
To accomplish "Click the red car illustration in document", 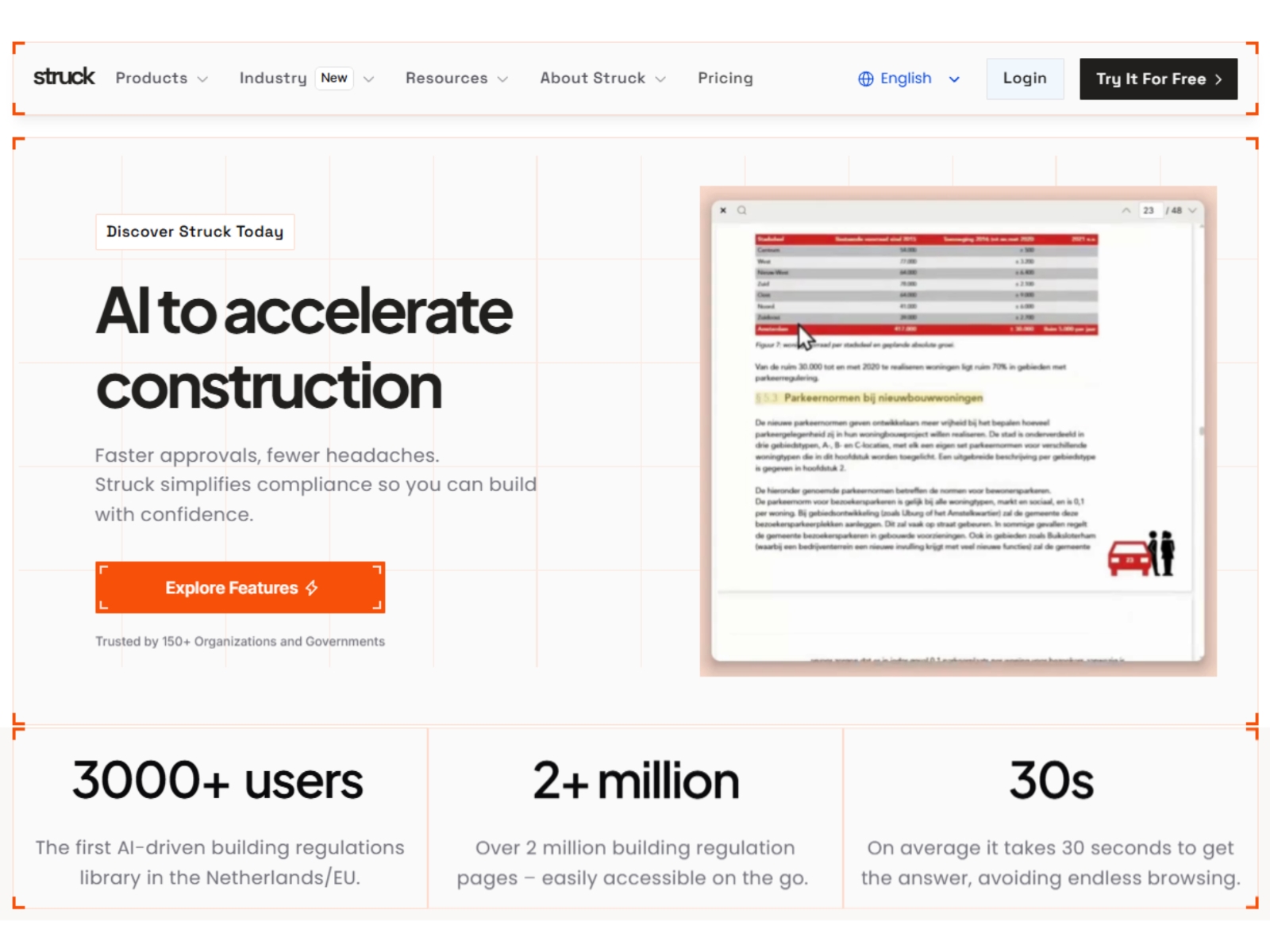I will (1129, 559).
